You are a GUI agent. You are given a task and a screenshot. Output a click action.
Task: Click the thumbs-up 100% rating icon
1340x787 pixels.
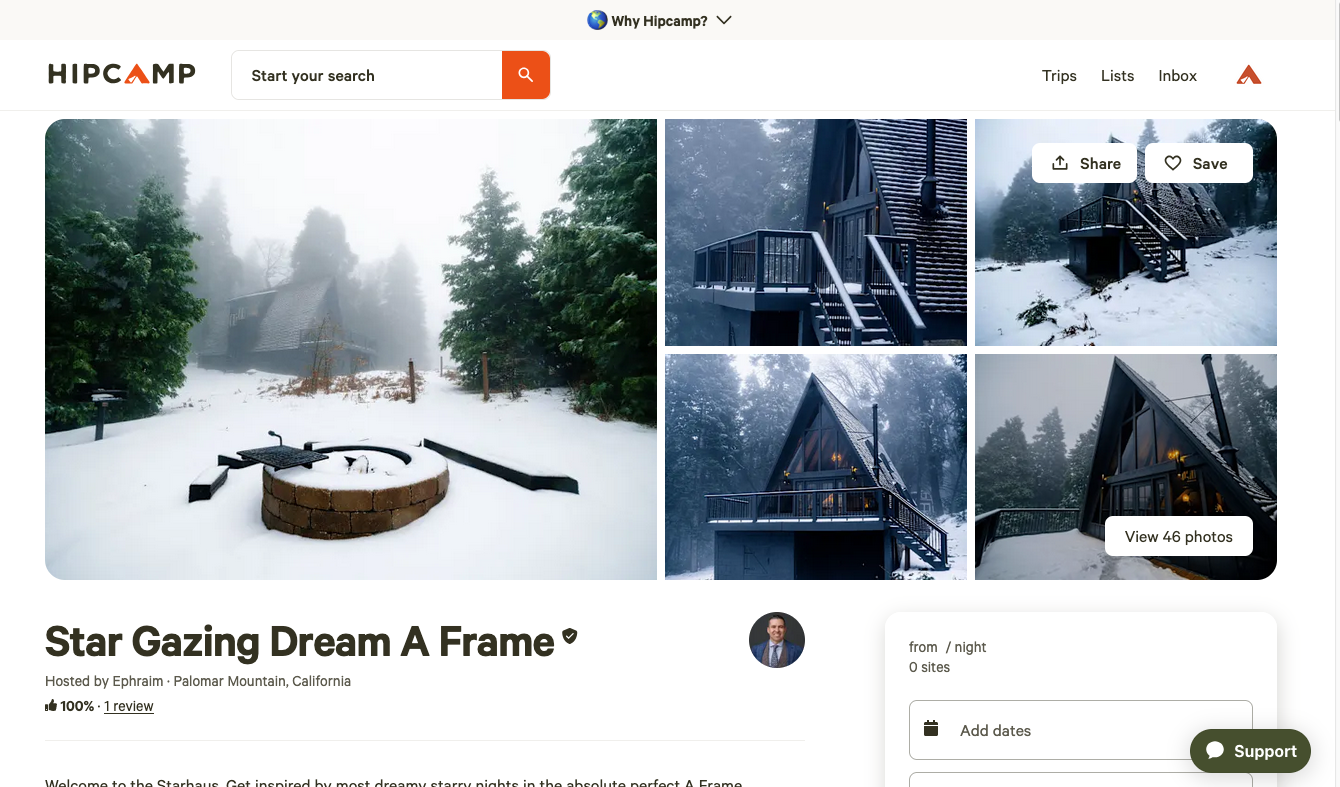pos(51,706)
